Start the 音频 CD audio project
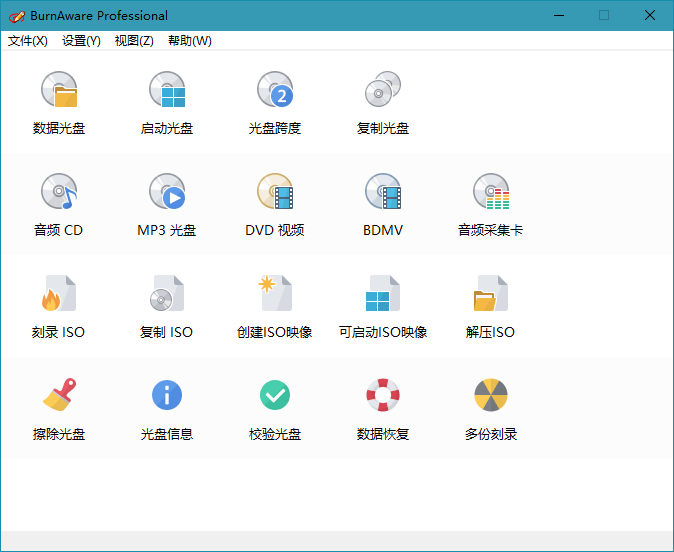 tap(59, 192)
